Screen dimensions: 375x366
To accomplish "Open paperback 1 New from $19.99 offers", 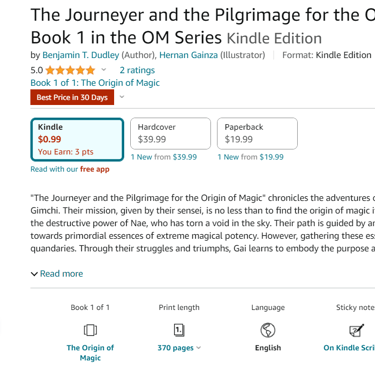I will tap(250, 157).
